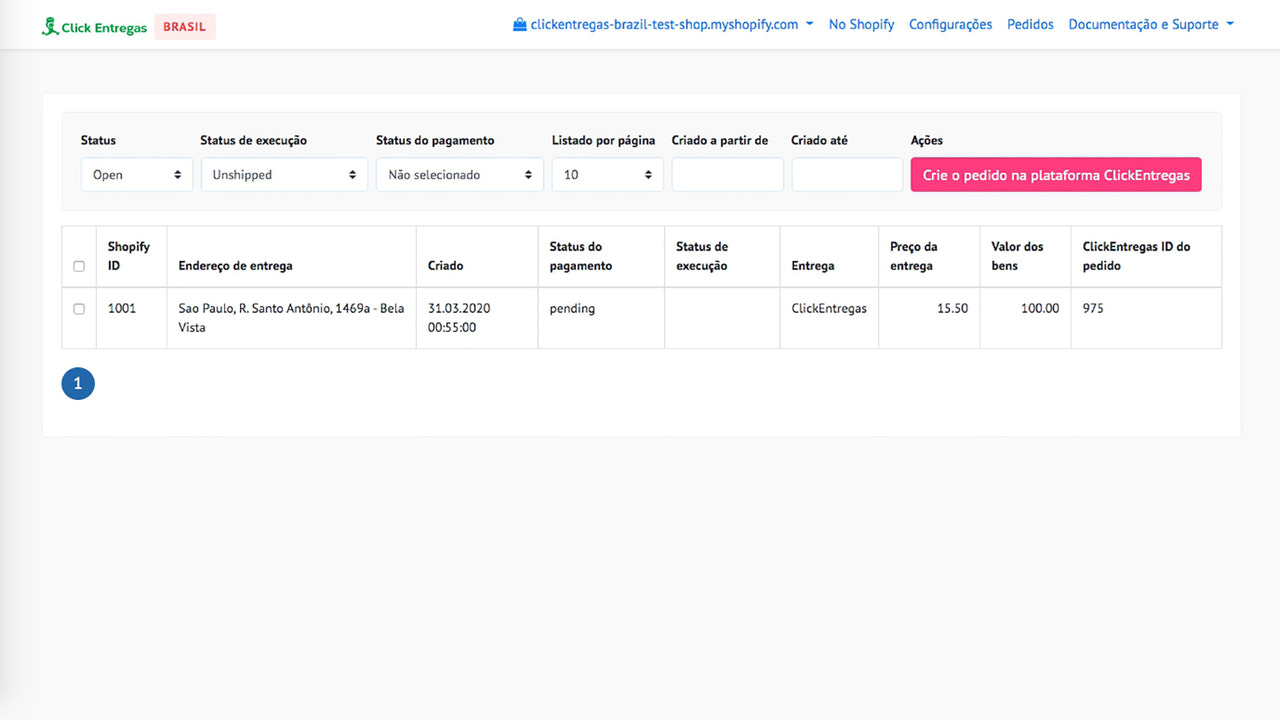
Task: Click the Status de execução dropdown arrows
Action: click(x=355, y=174)
